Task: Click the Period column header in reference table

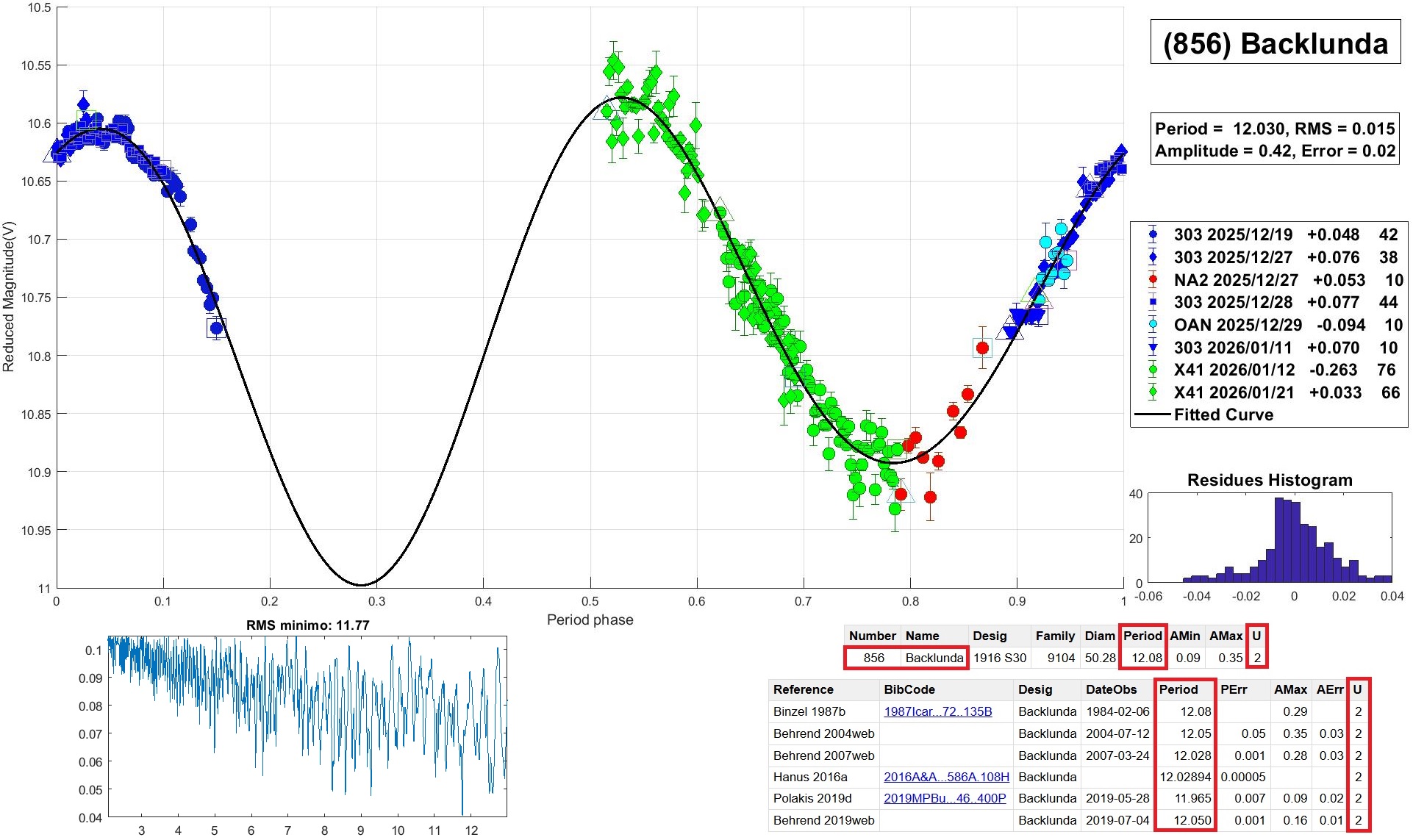Action: click(x=1178, y=689)
